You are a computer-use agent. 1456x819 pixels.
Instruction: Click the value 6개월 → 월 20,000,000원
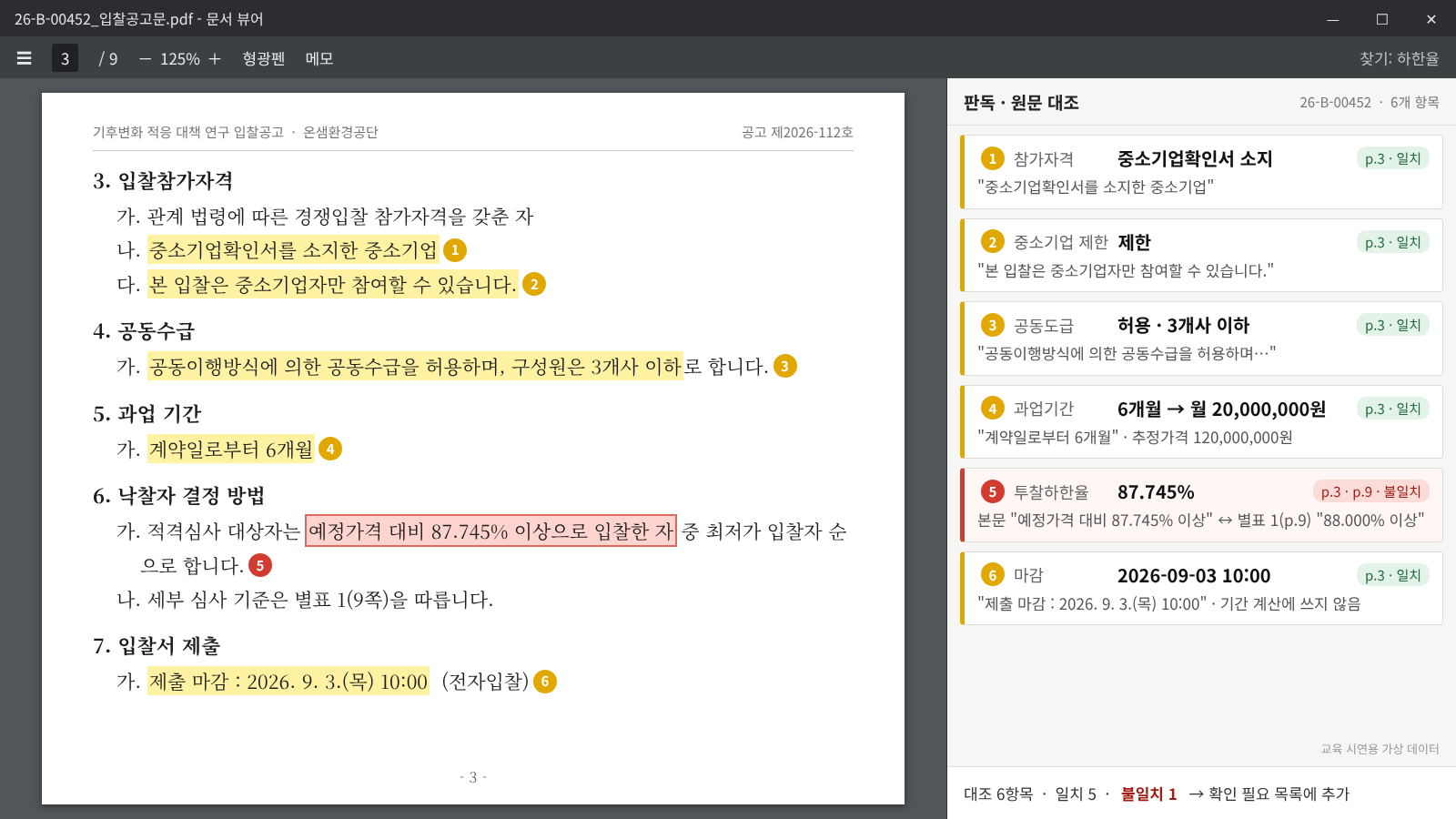pos(1221,409)
